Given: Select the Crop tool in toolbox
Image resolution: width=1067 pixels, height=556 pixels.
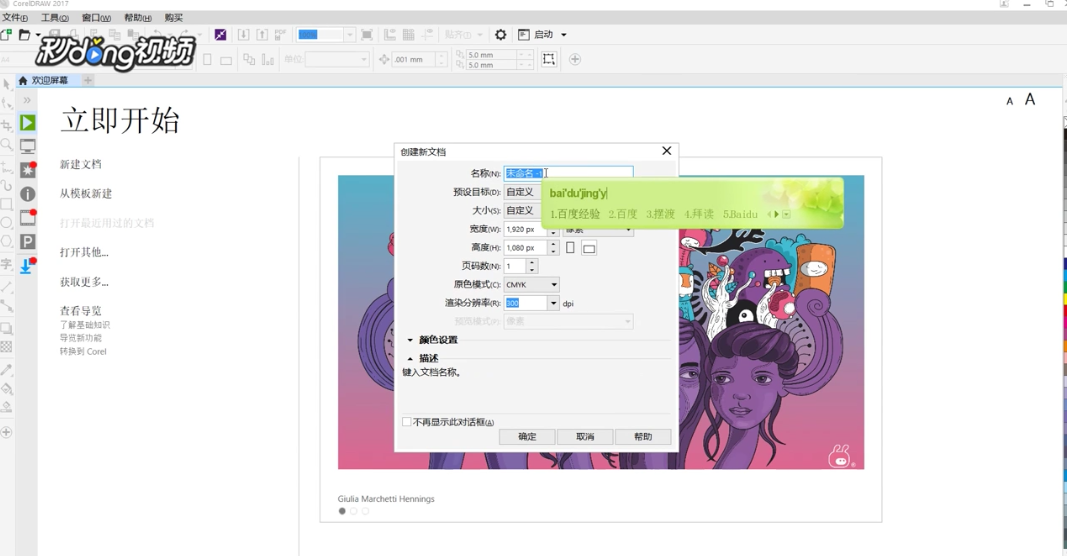Looking at the screenshot, I should pyautogui.click(x=6, y=125).
